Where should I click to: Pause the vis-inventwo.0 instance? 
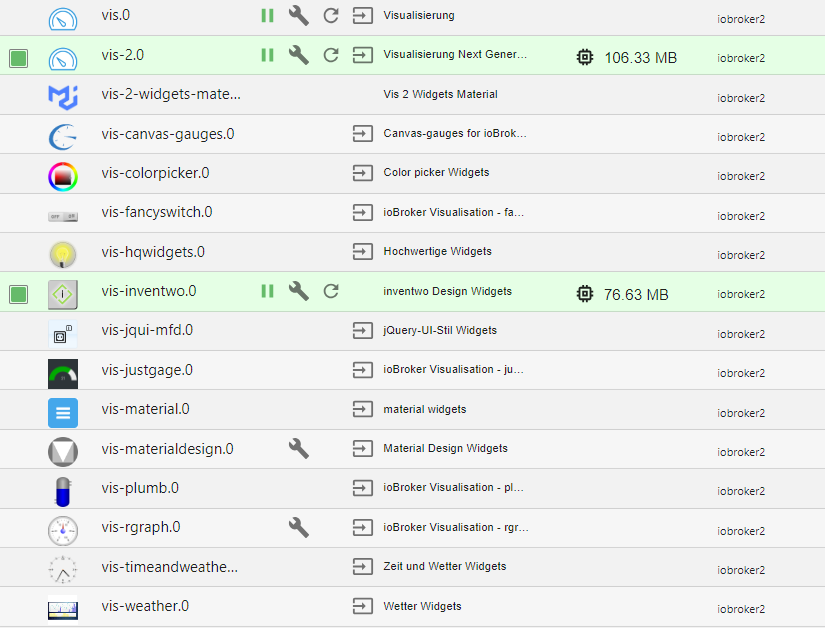tap(267, 291)
